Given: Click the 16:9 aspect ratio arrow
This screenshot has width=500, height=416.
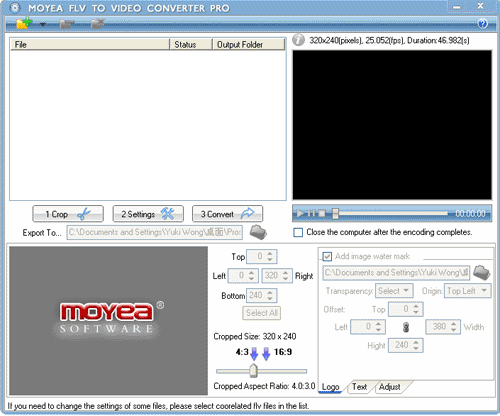Looking at the screenshot, I should (x=266, y=354).
